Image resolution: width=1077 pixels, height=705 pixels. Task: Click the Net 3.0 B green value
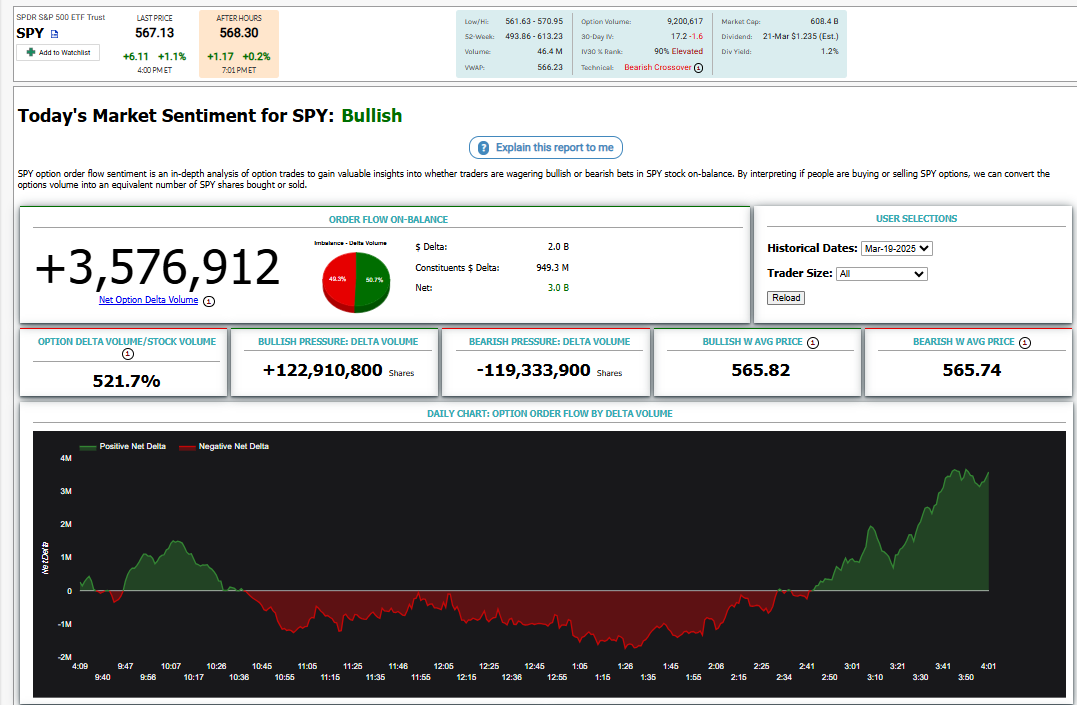click(x=558, y=288)
